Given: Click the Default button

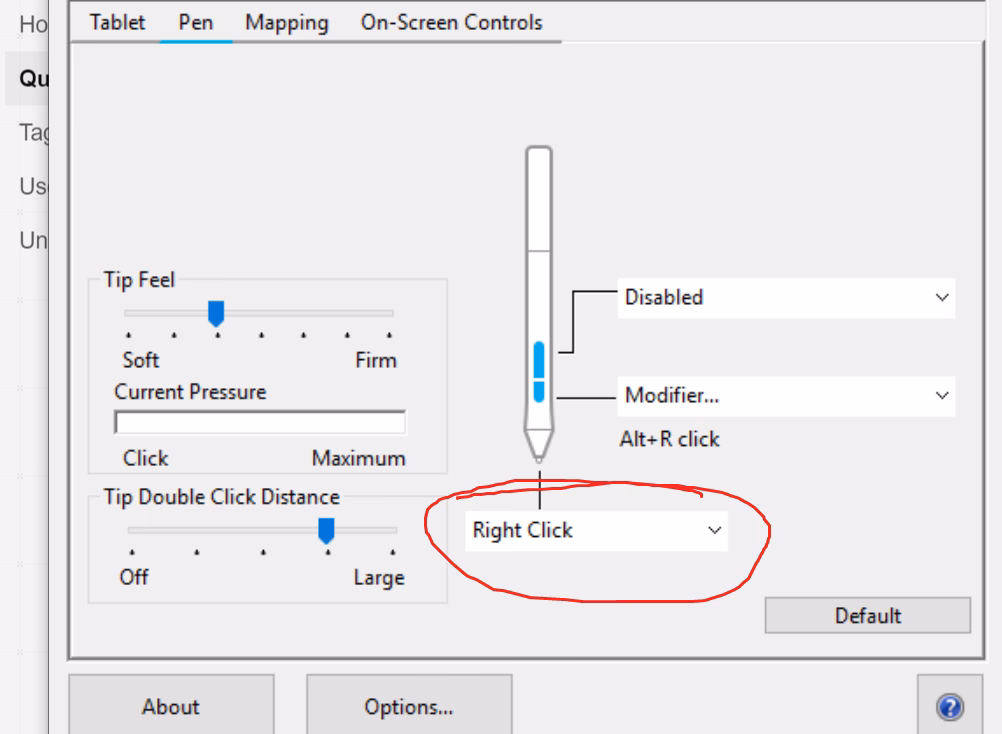Looking at the screenshot, I should coord(868,616).
